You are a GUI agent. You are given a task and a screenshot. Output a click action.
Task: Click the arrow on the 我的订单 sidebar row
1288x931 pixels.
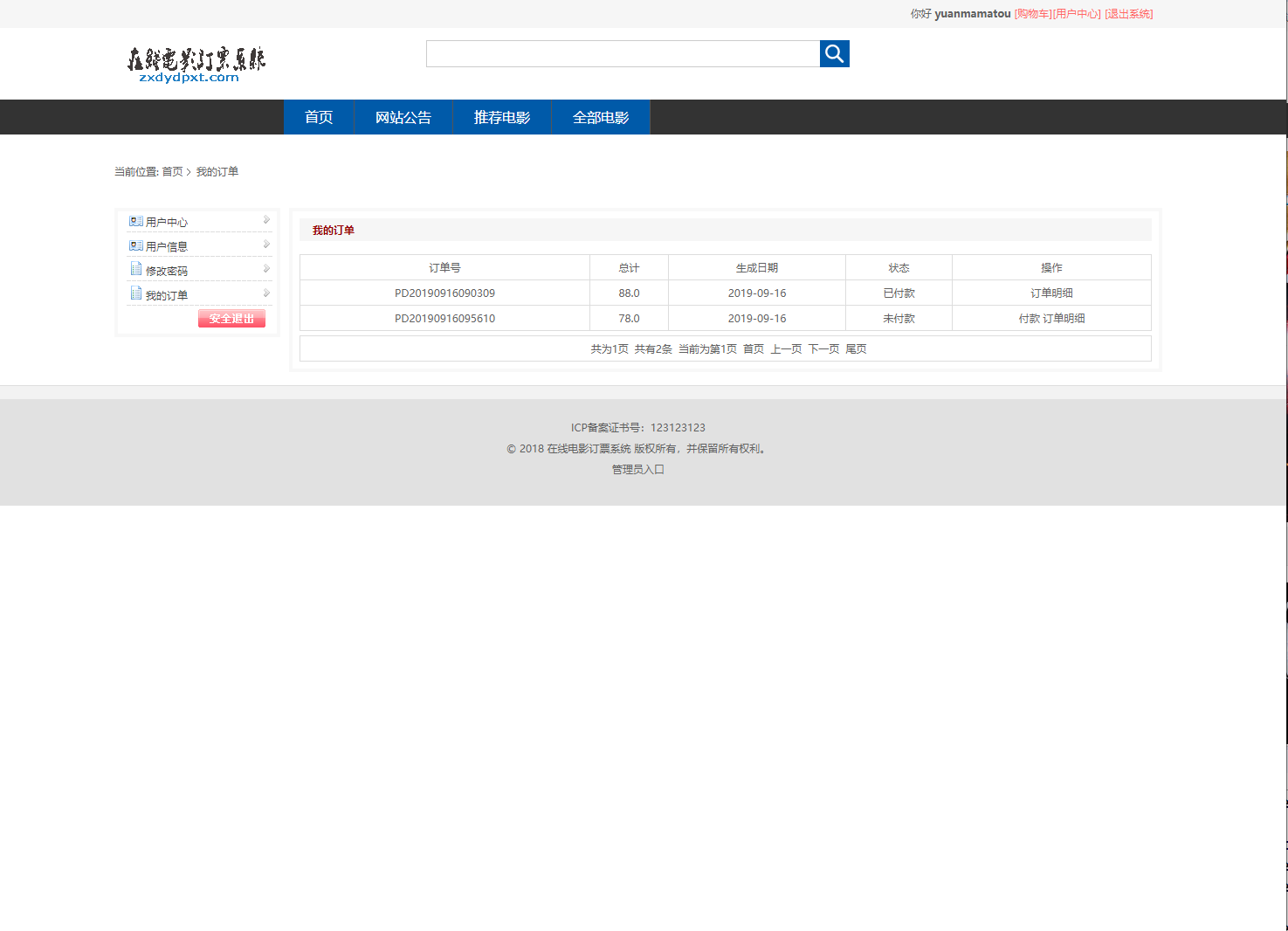pos(266,293)
